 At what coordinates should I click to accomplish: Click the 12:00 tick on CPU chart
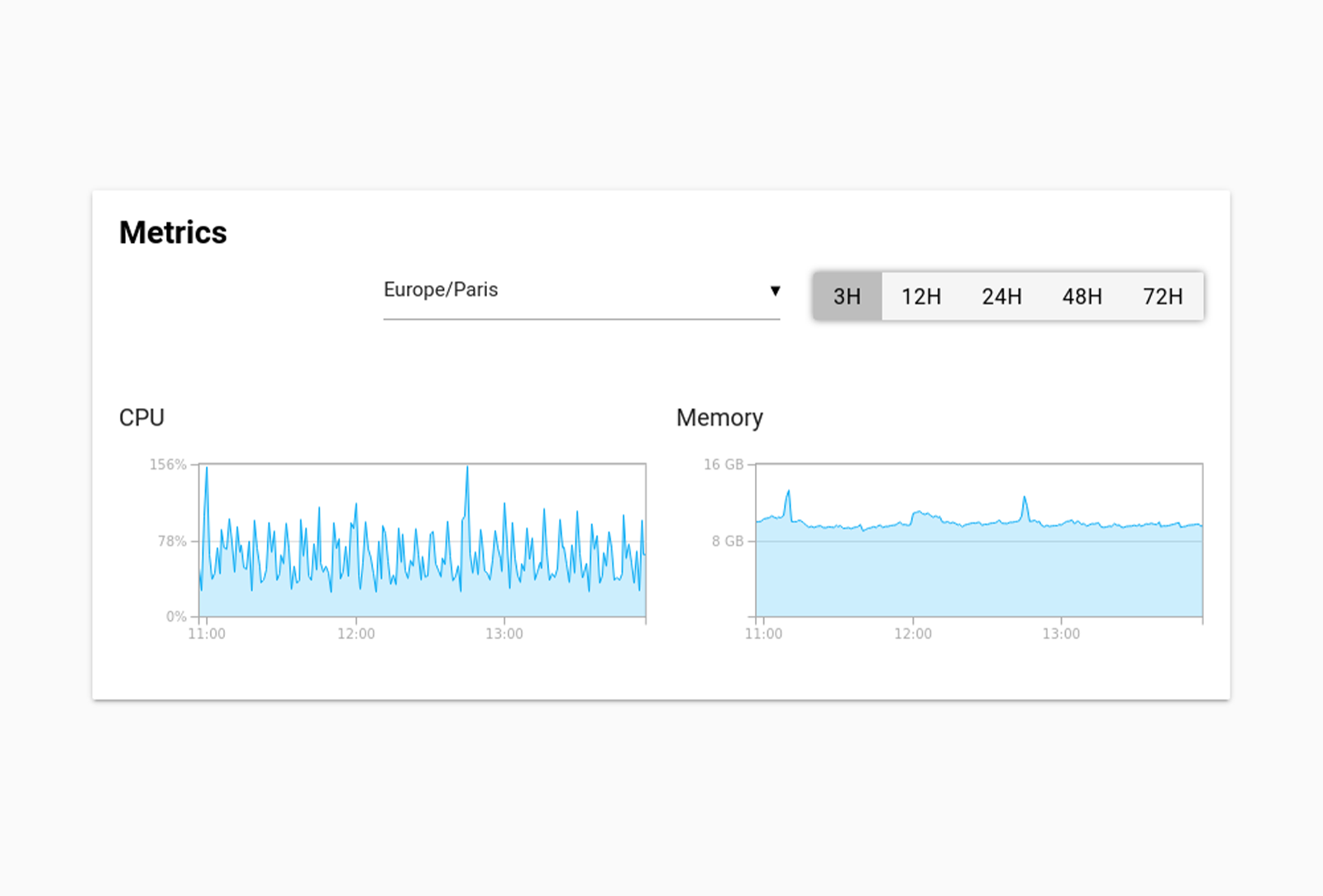click(x=356, y=634)
